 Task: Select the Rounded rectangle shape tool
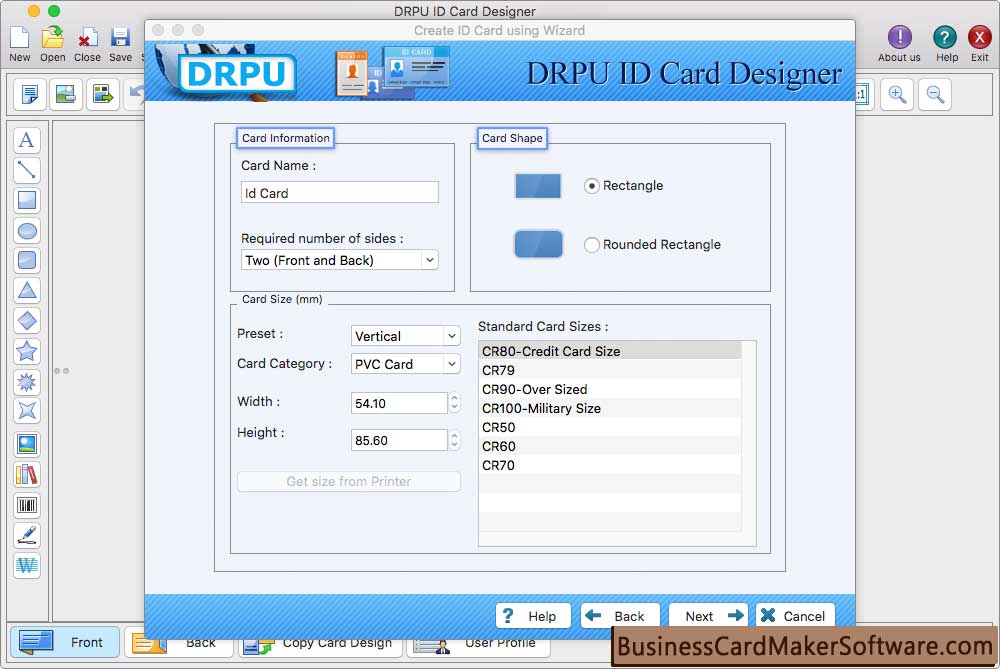pos(27,260)
